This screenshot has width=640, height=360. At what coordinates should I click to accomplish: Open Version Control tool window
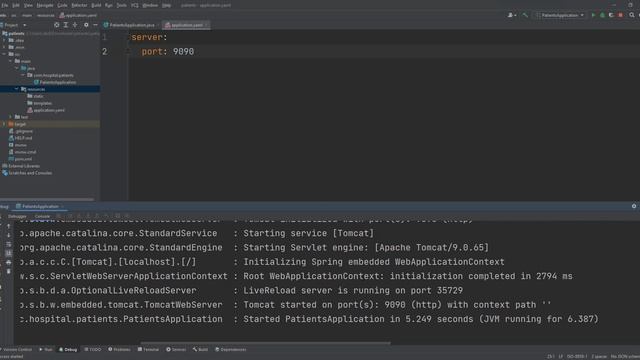pos(16,349)
